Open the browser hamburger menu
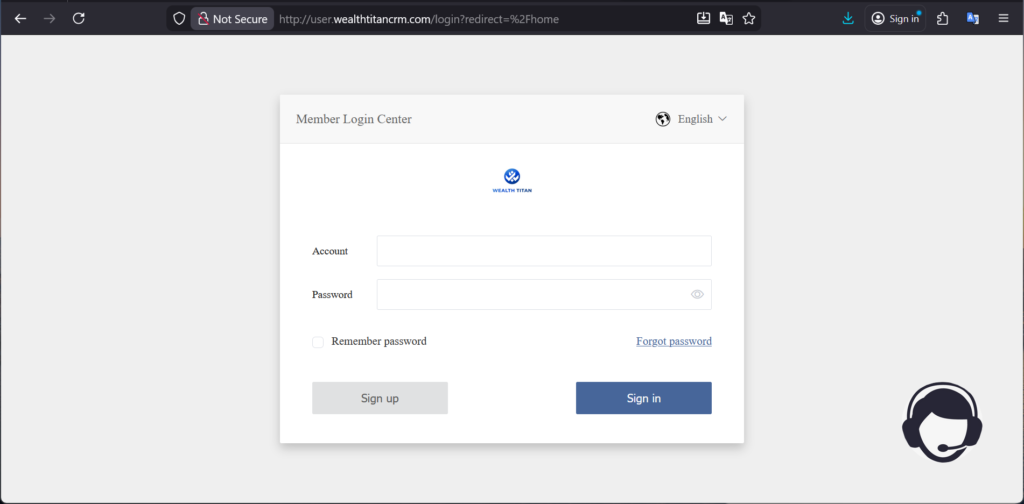 pos(1003,18)
